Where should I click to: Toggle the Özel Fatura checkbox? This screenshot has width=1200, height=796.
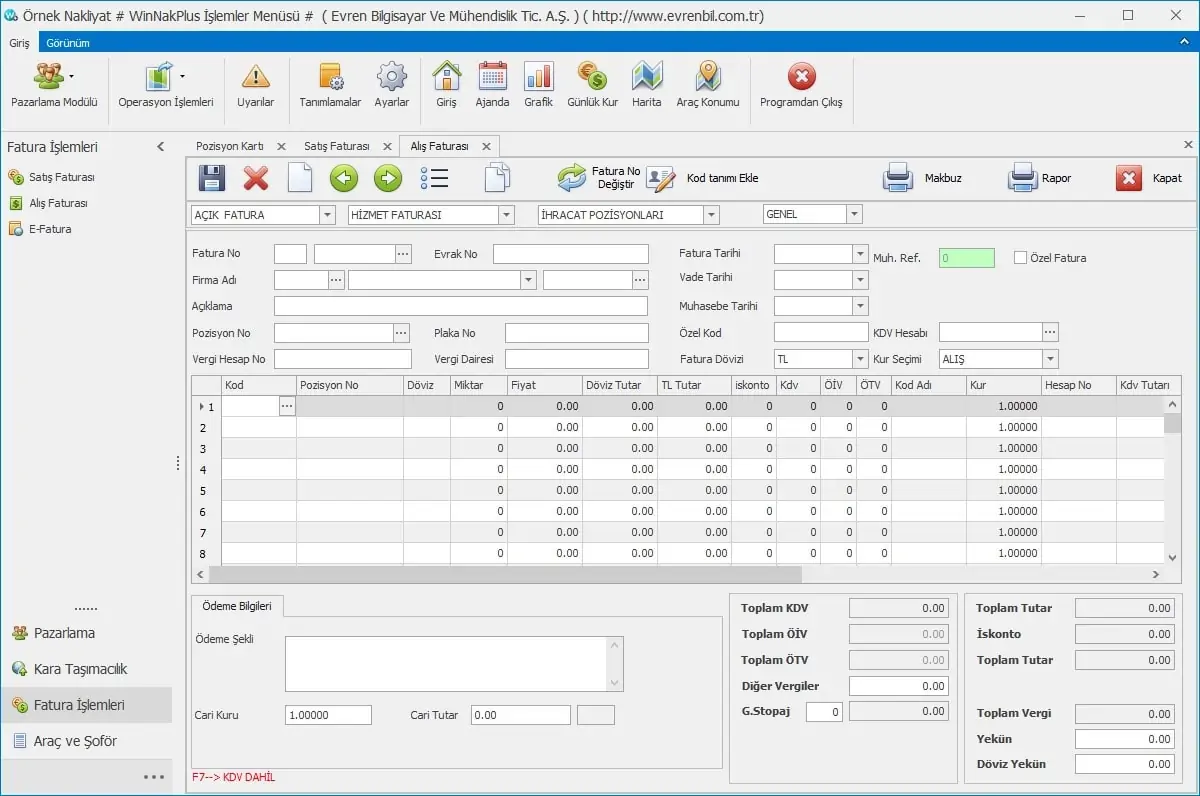(x=1020, y=258)
